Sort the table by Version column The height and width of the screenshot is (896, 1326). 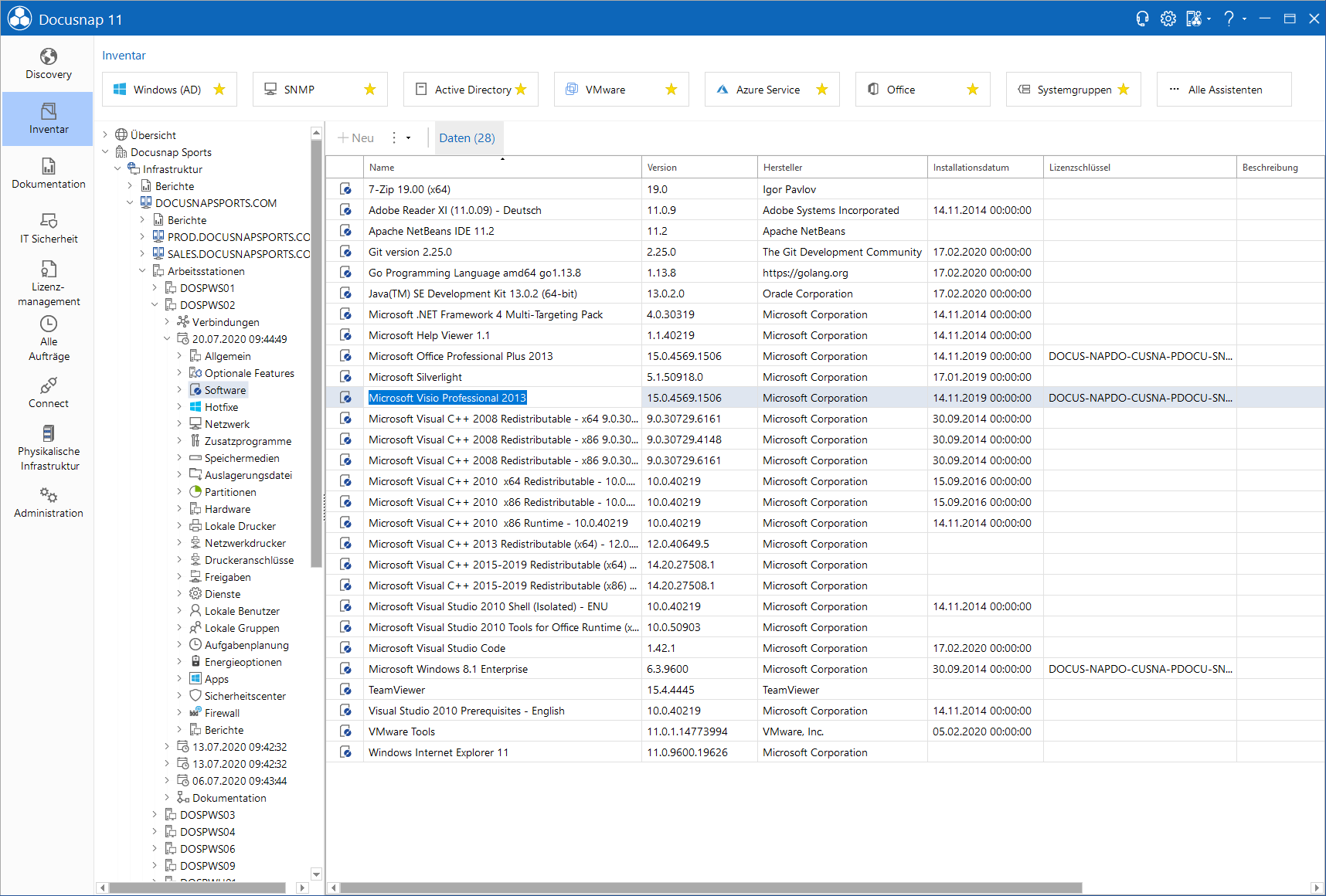[x=699, y=168]
